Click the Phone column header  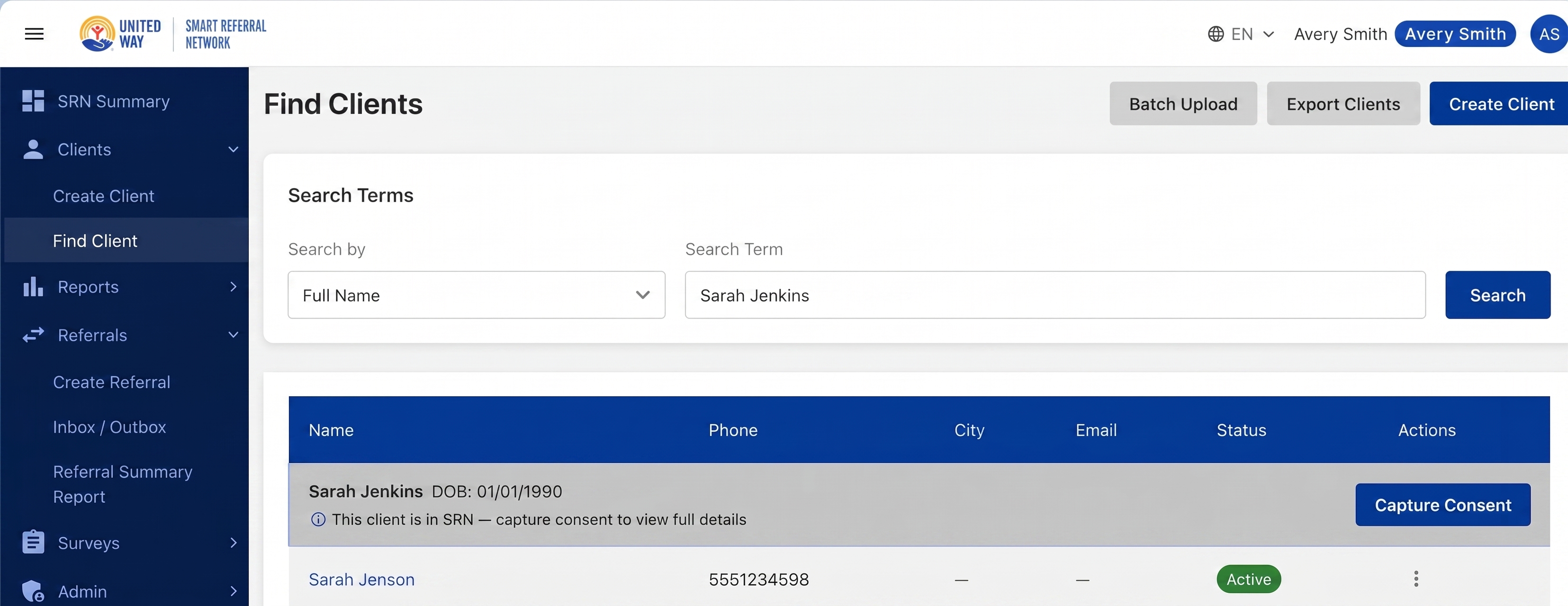[733, 430]
